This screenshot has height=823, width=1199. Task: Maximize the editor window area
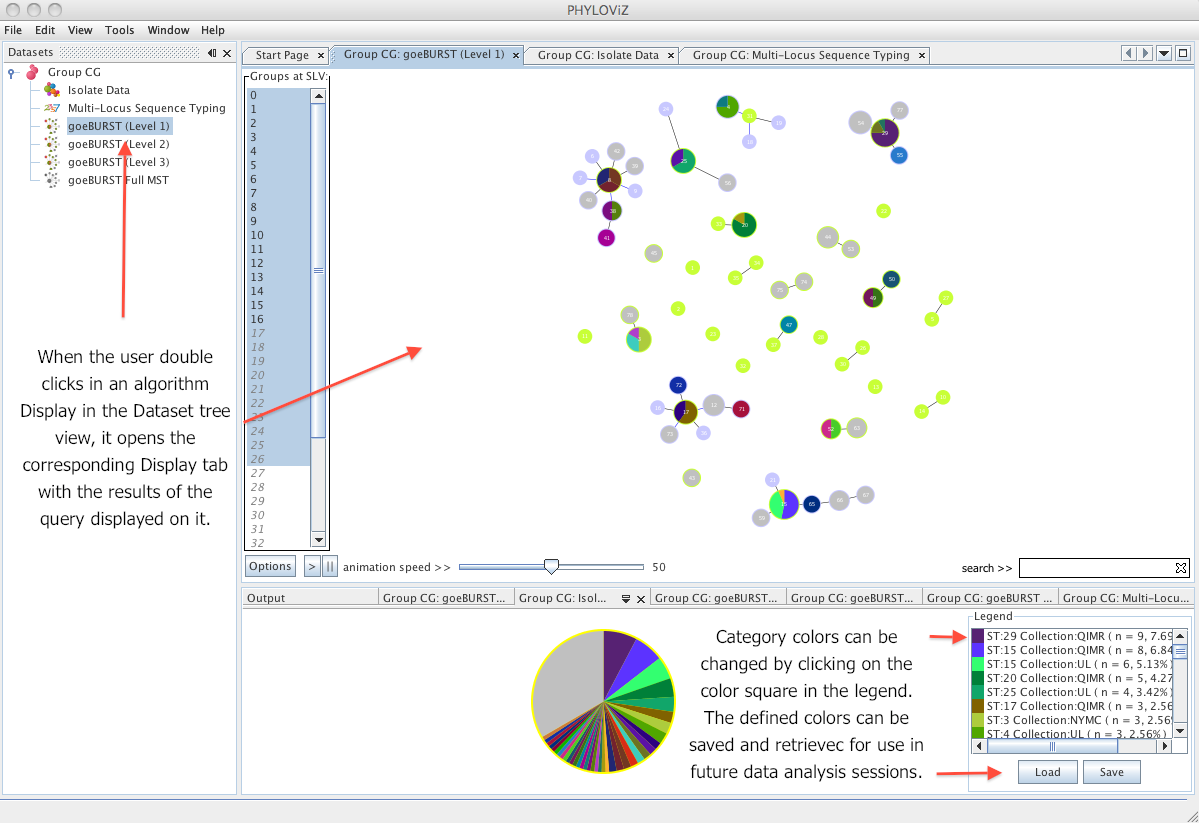(1183, 53)
